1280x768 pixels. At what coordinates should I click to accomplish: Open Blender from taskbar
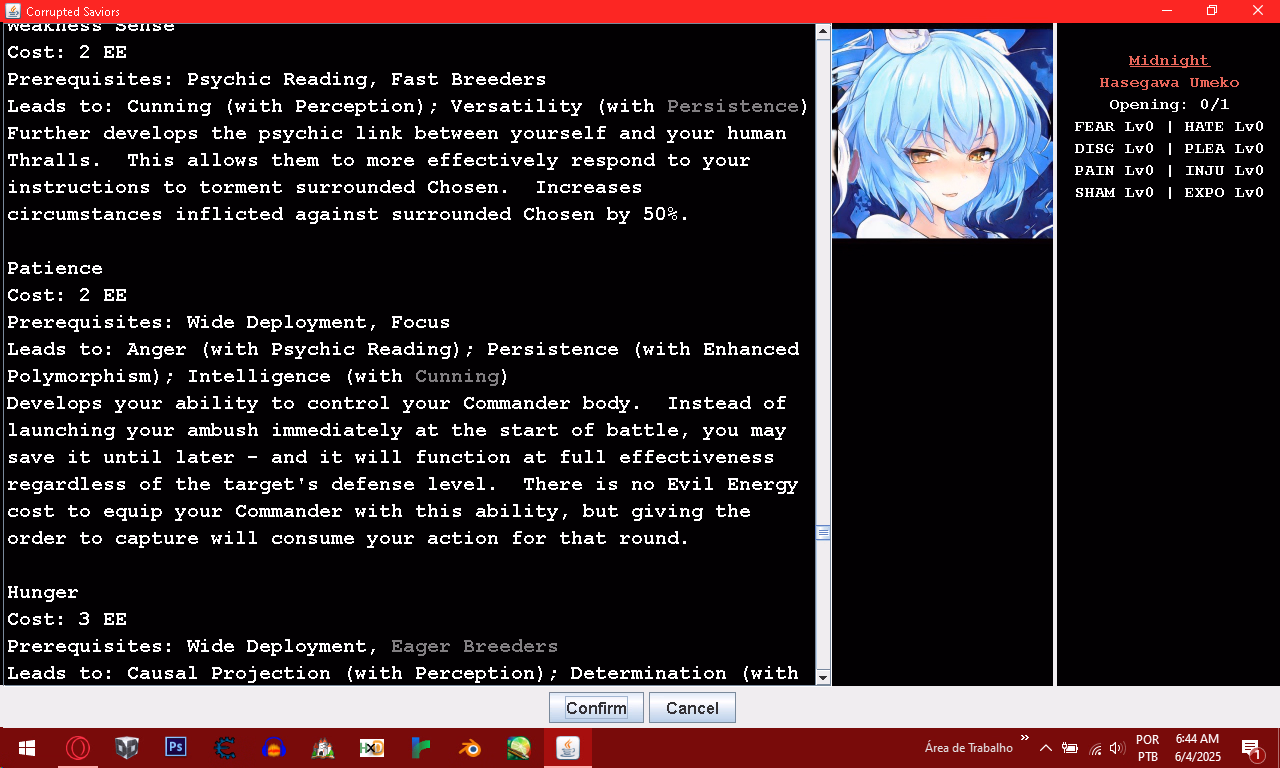[470, 748]
